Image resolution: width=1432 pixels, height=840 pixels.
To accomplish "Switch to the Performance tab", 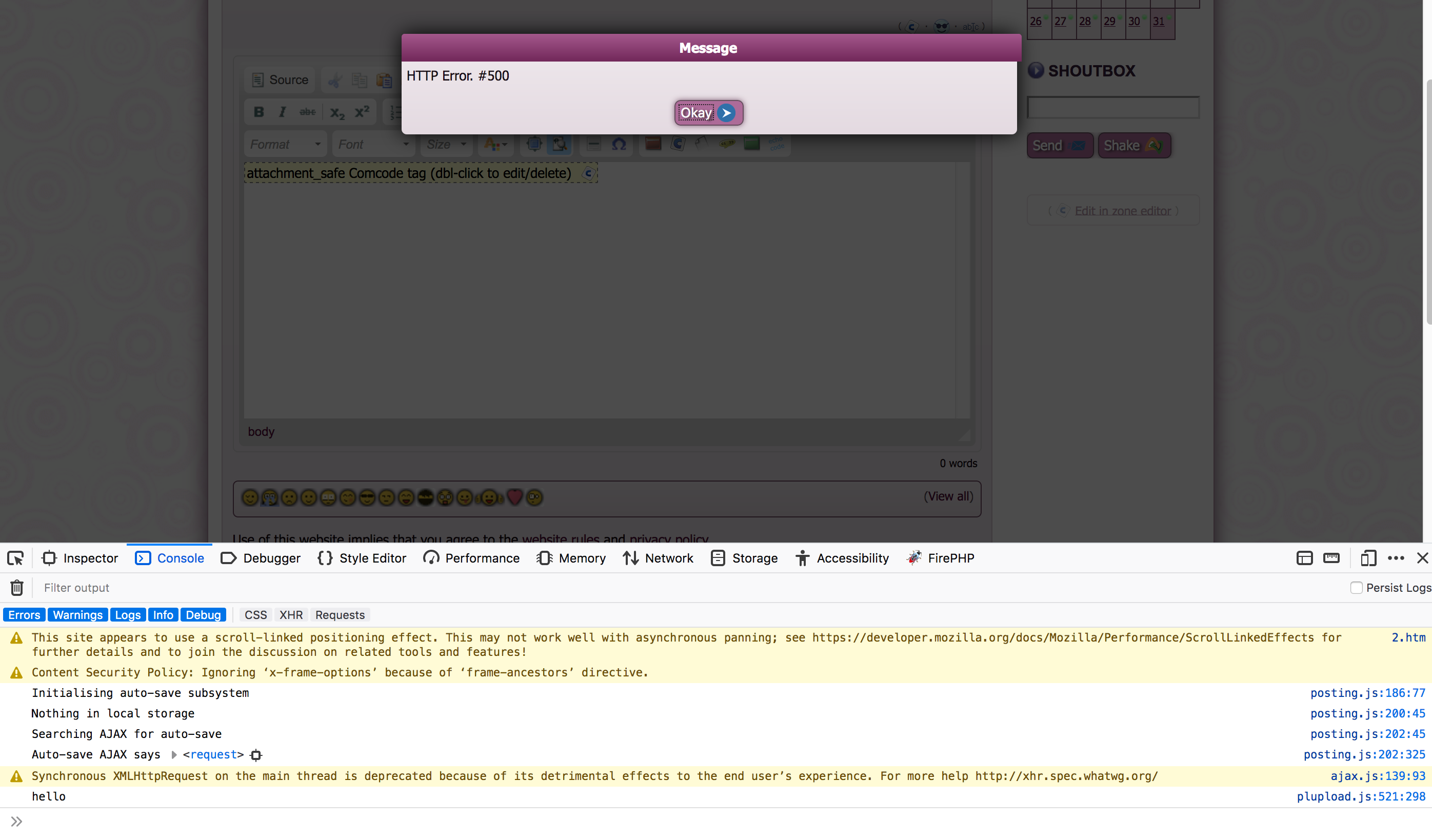I will pyautogui.click(x=471, y=558).
